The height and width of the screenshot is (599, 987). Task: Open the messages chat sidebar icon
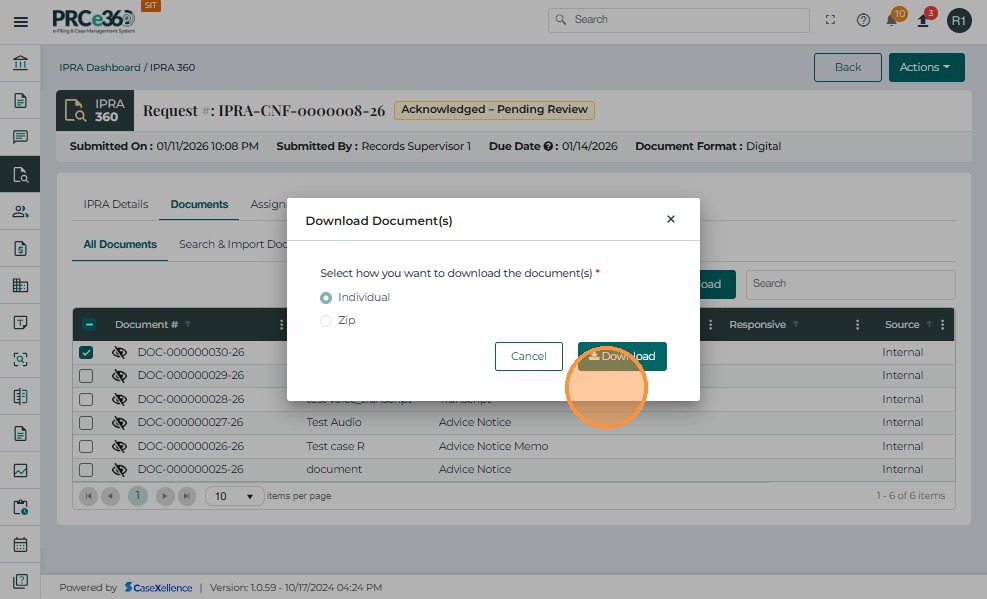point(20,137)
